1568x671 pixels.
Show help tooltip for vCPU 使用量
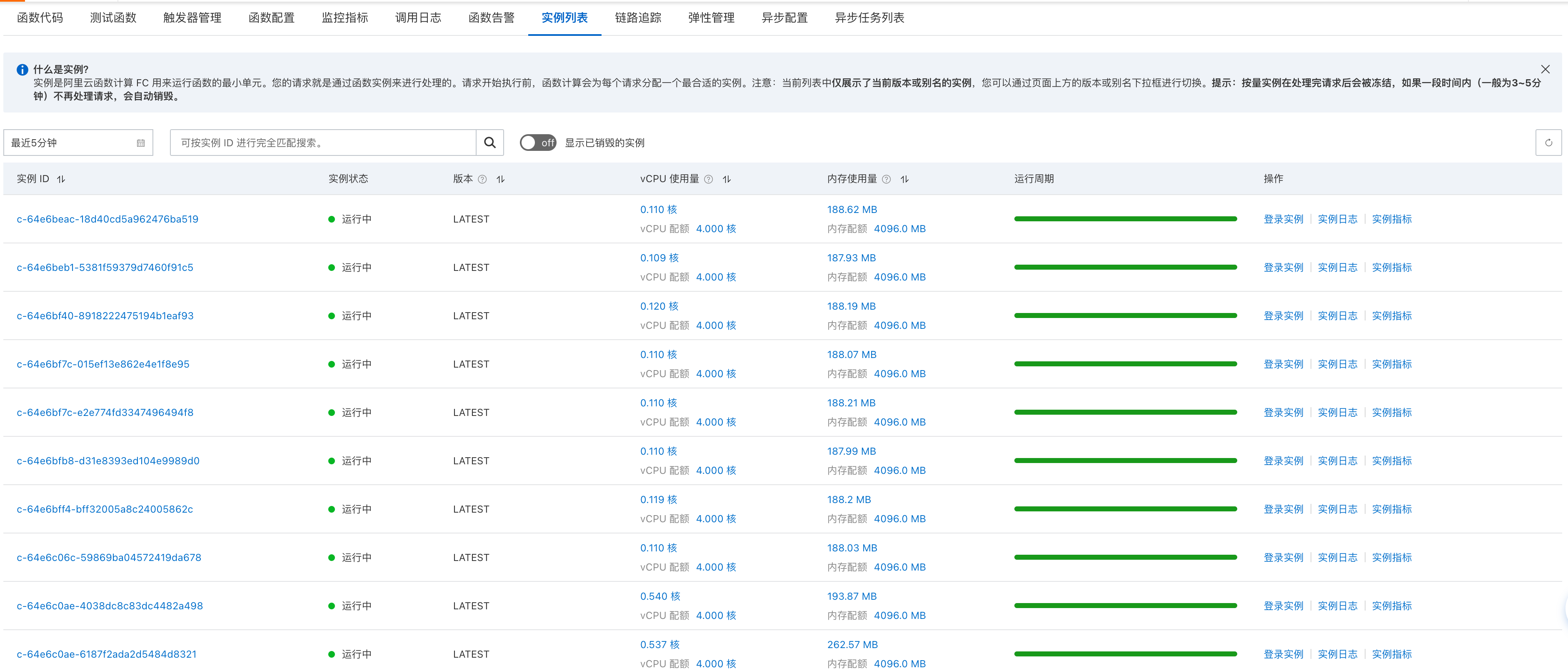pyautogui.click(x=709, y=179)
